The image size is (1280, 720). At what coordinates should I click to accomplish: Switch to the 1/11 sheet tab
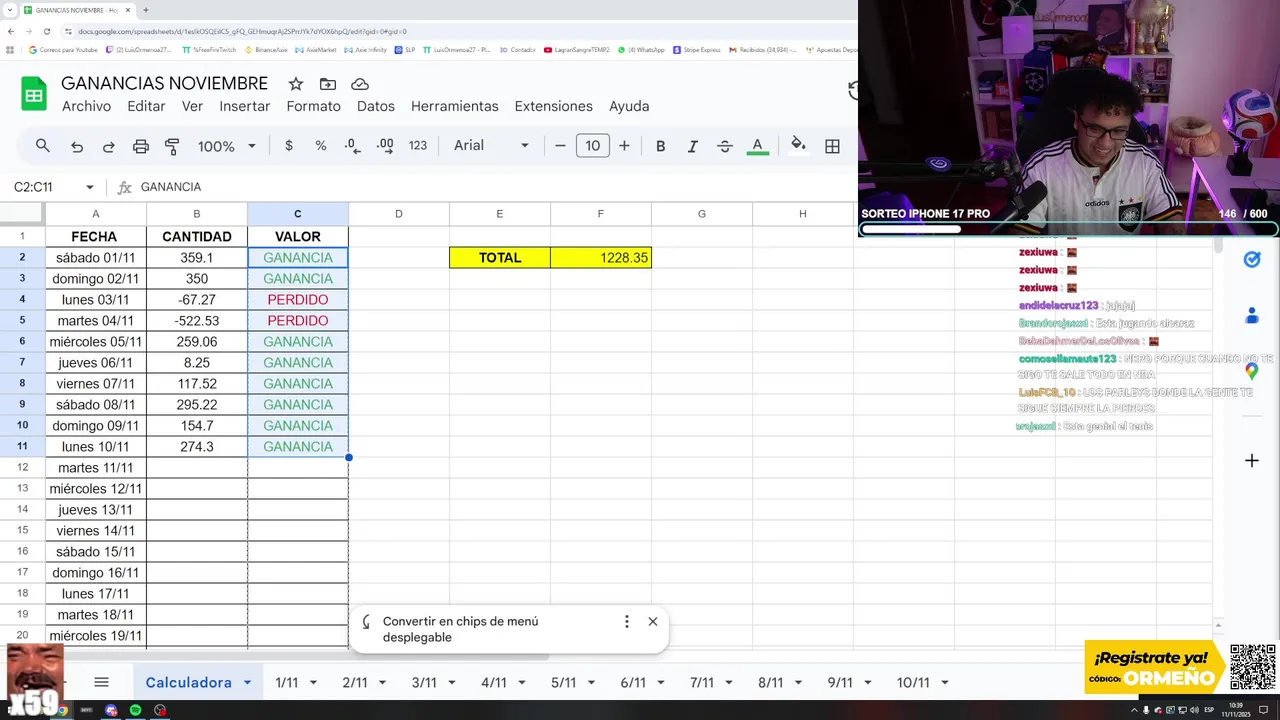pos(287,683)
